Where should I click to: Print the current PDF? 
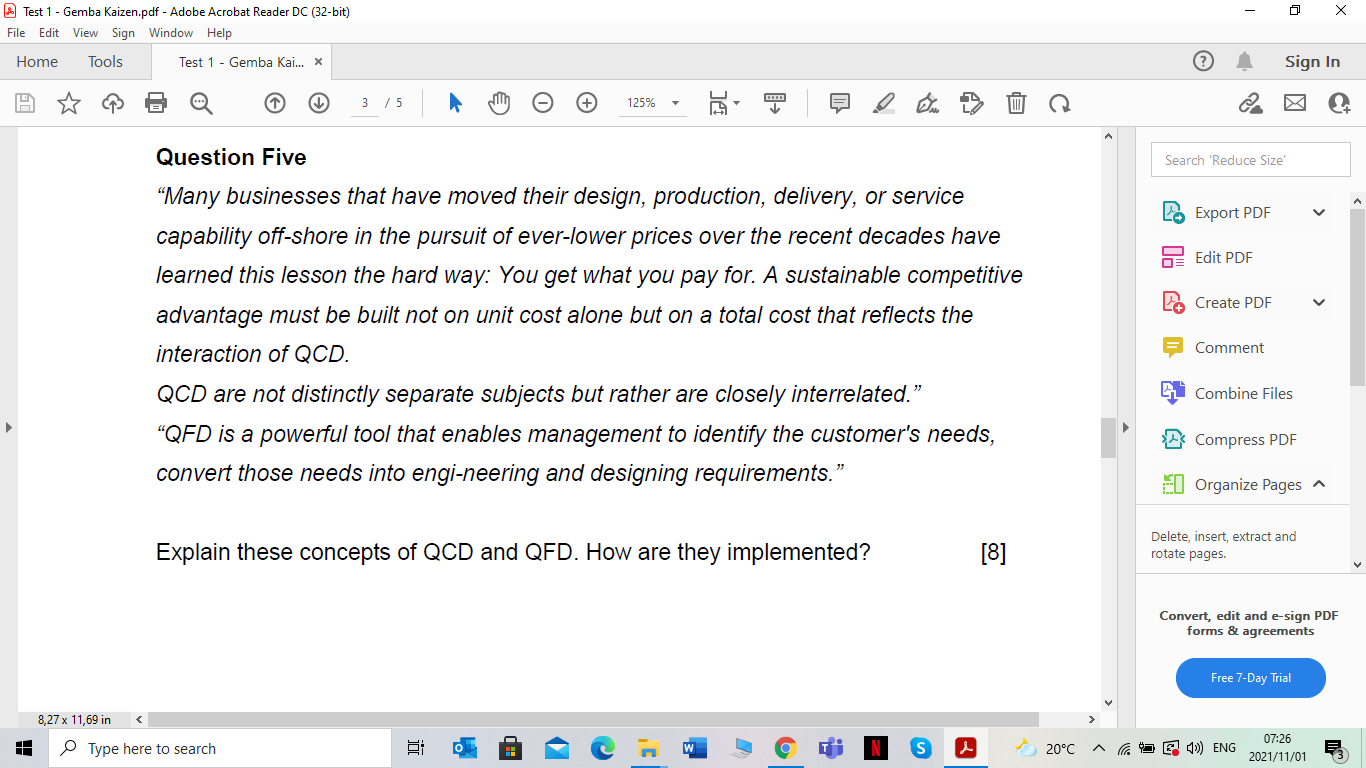point(156,103)
